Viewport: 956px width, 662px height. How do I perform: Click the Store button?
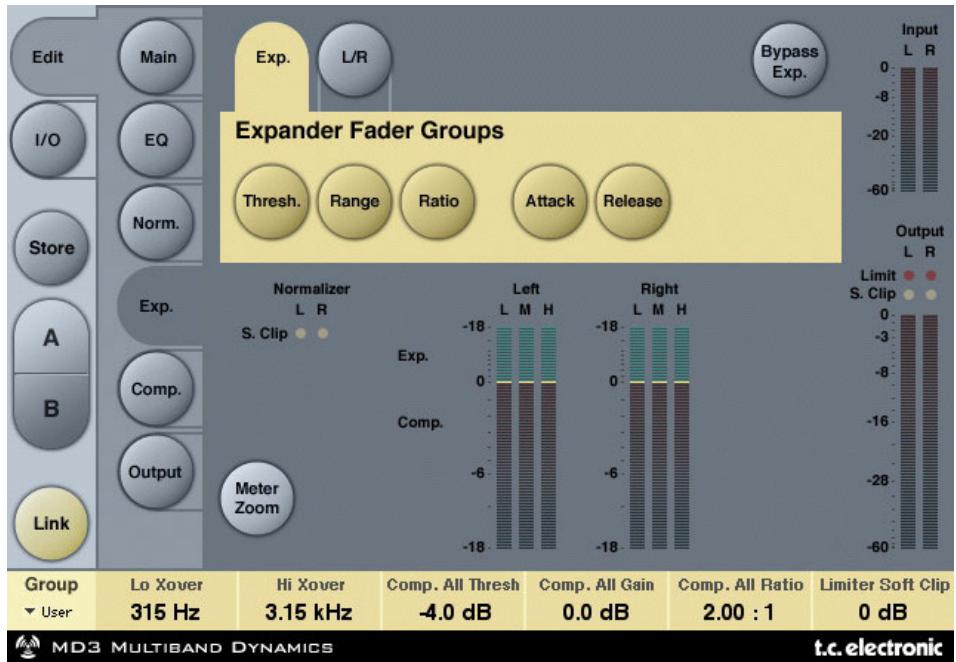[x=51, y=248]
